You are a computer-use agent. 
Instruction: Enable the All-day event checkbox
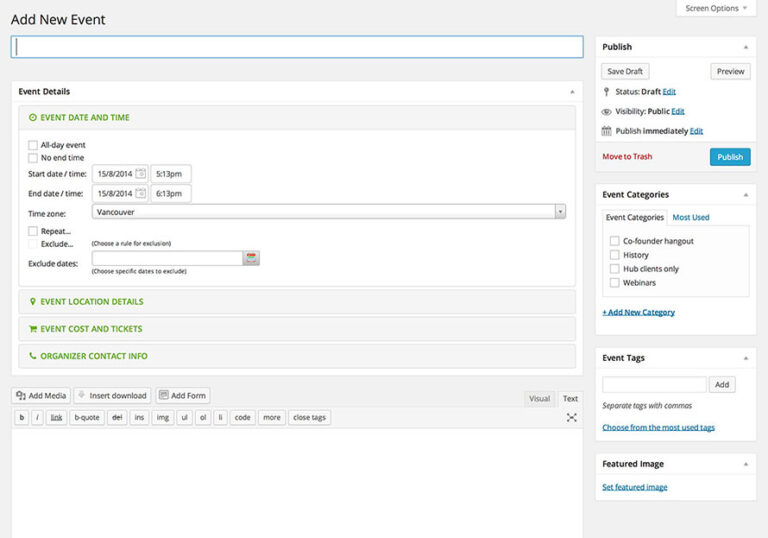pos(33,145)
